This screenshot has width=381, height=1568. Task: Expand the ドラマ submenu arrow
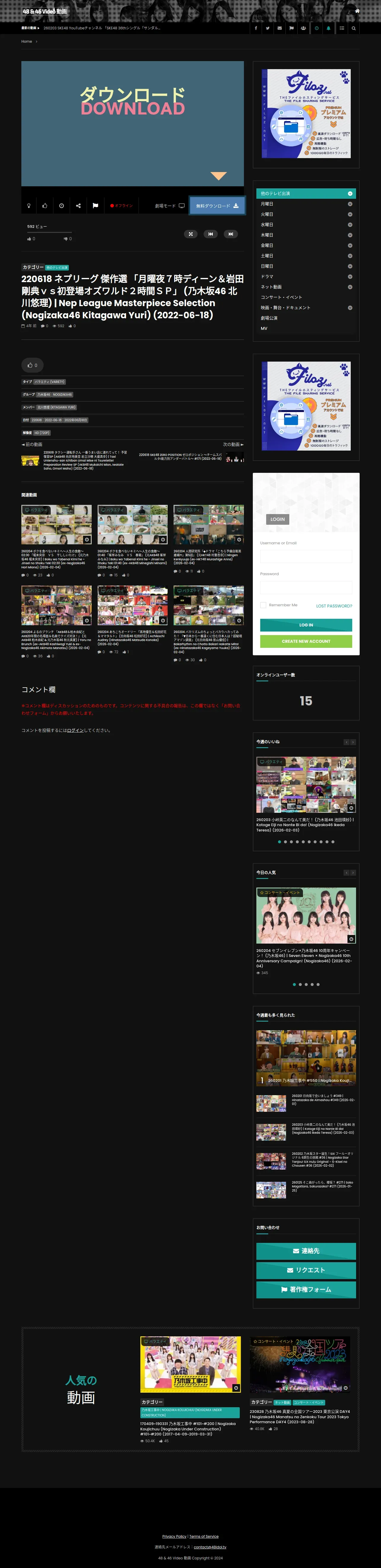350,276
